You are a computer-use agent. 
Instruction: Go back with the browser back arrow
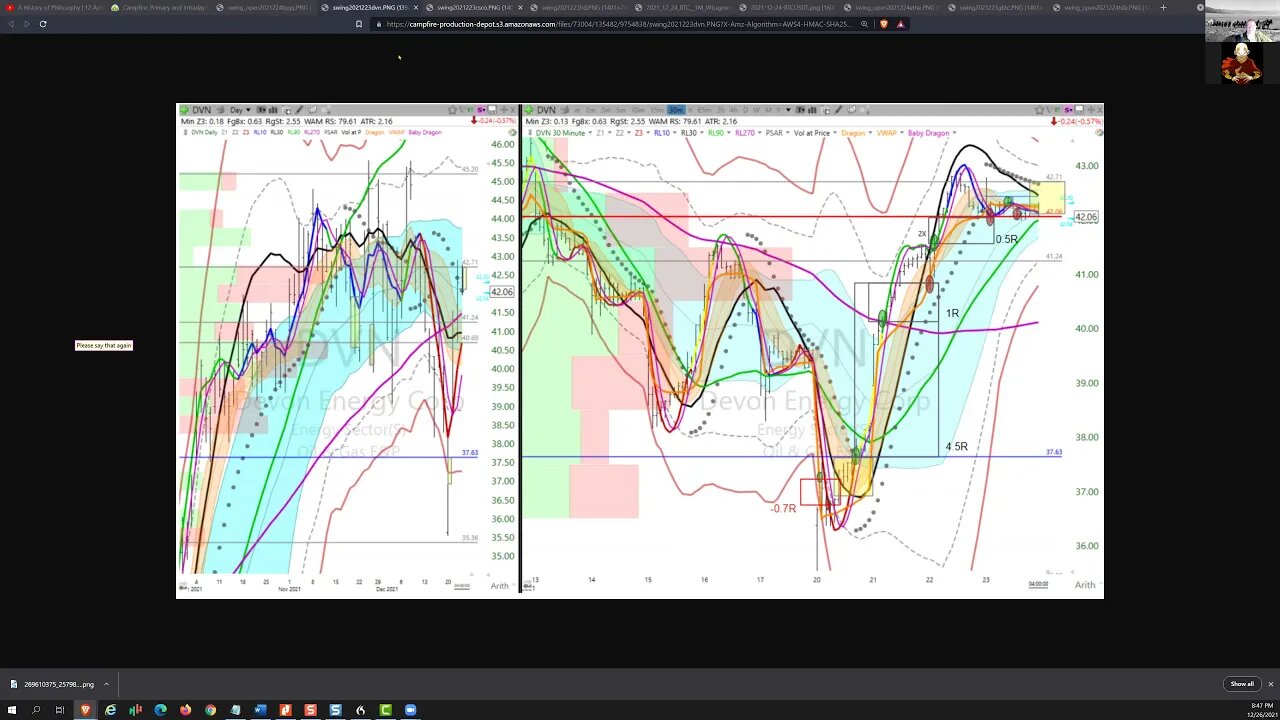click(x=10, y=24)
